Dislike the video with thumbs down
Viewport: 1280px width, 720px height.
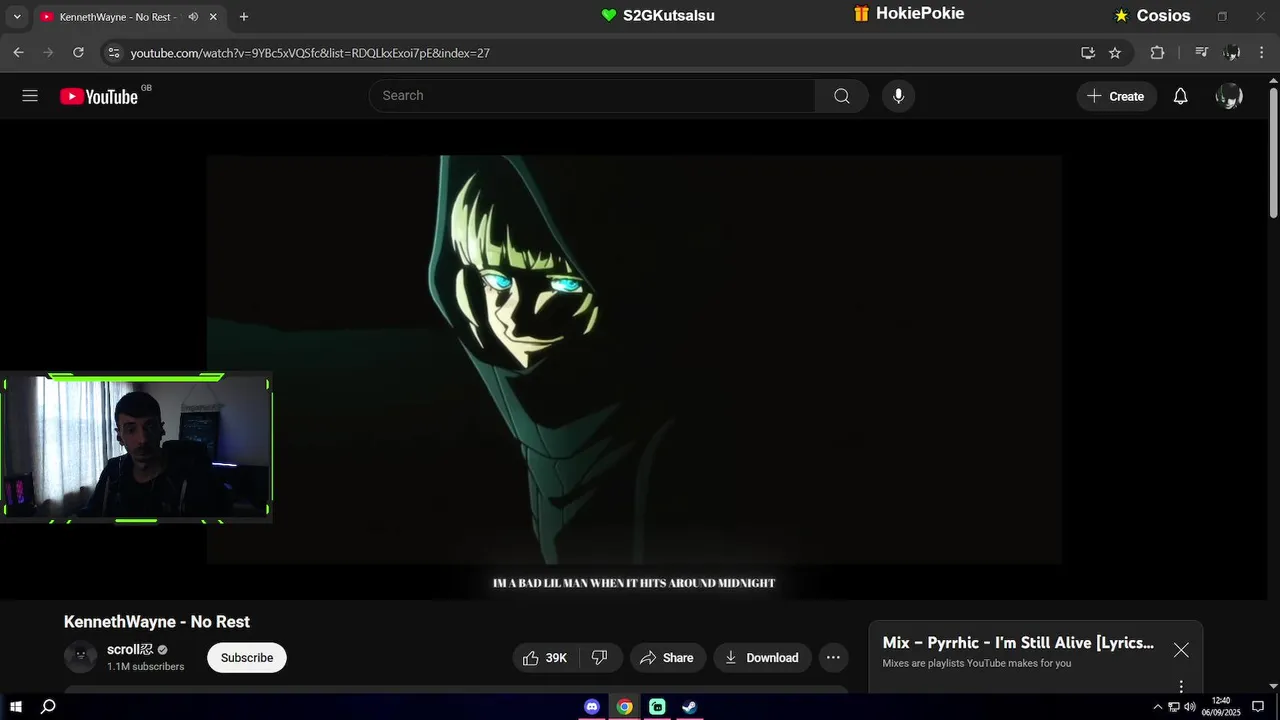coord(600,658)
